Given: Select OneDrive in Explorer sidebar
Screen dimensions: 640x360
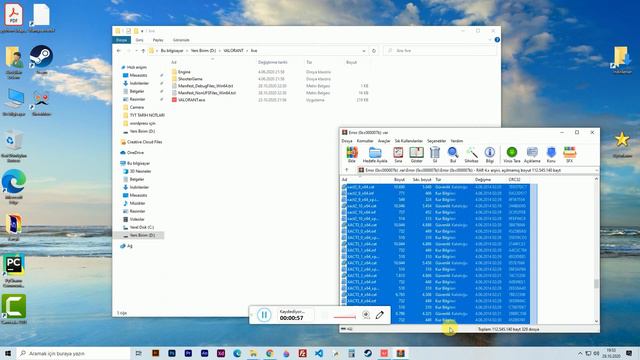Looking at the screenshot, I should 135,153.
